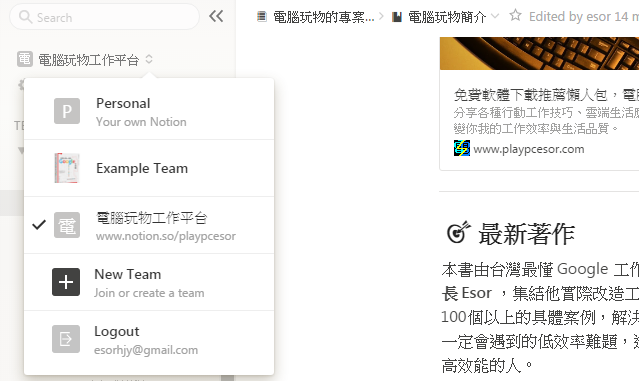The width and height of the screenshot is (639, 381).
Task: Choose New Team to join or create
Action: pos(149,282)
